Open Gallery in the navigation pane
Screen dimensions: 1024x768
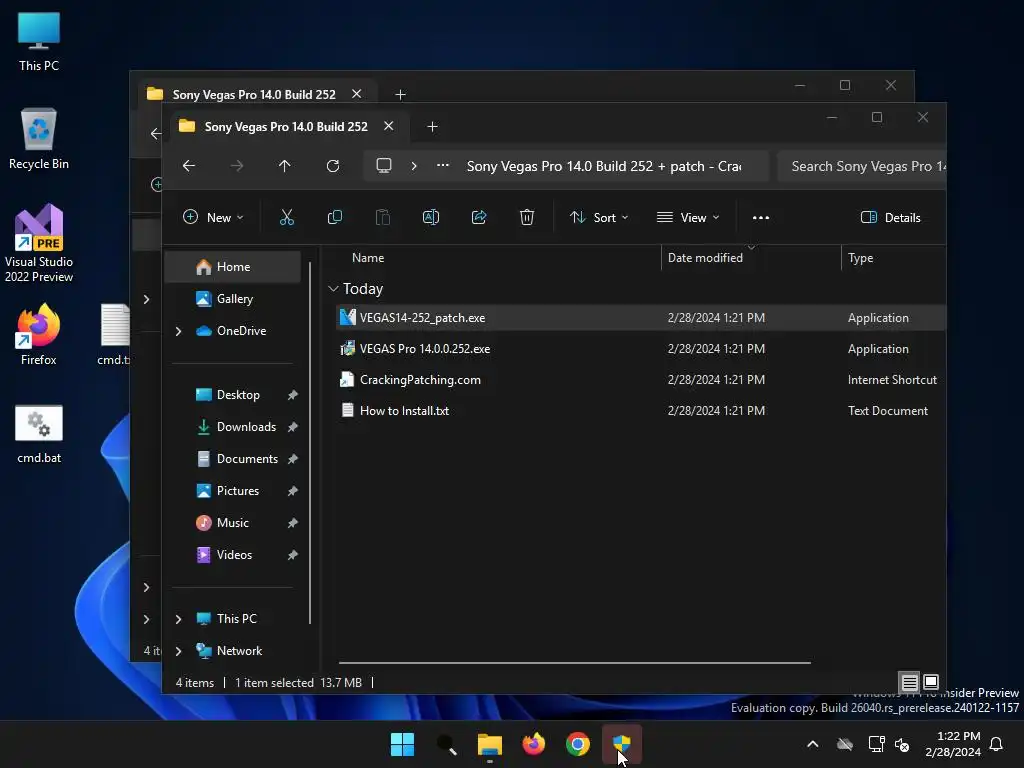point(233,298)
